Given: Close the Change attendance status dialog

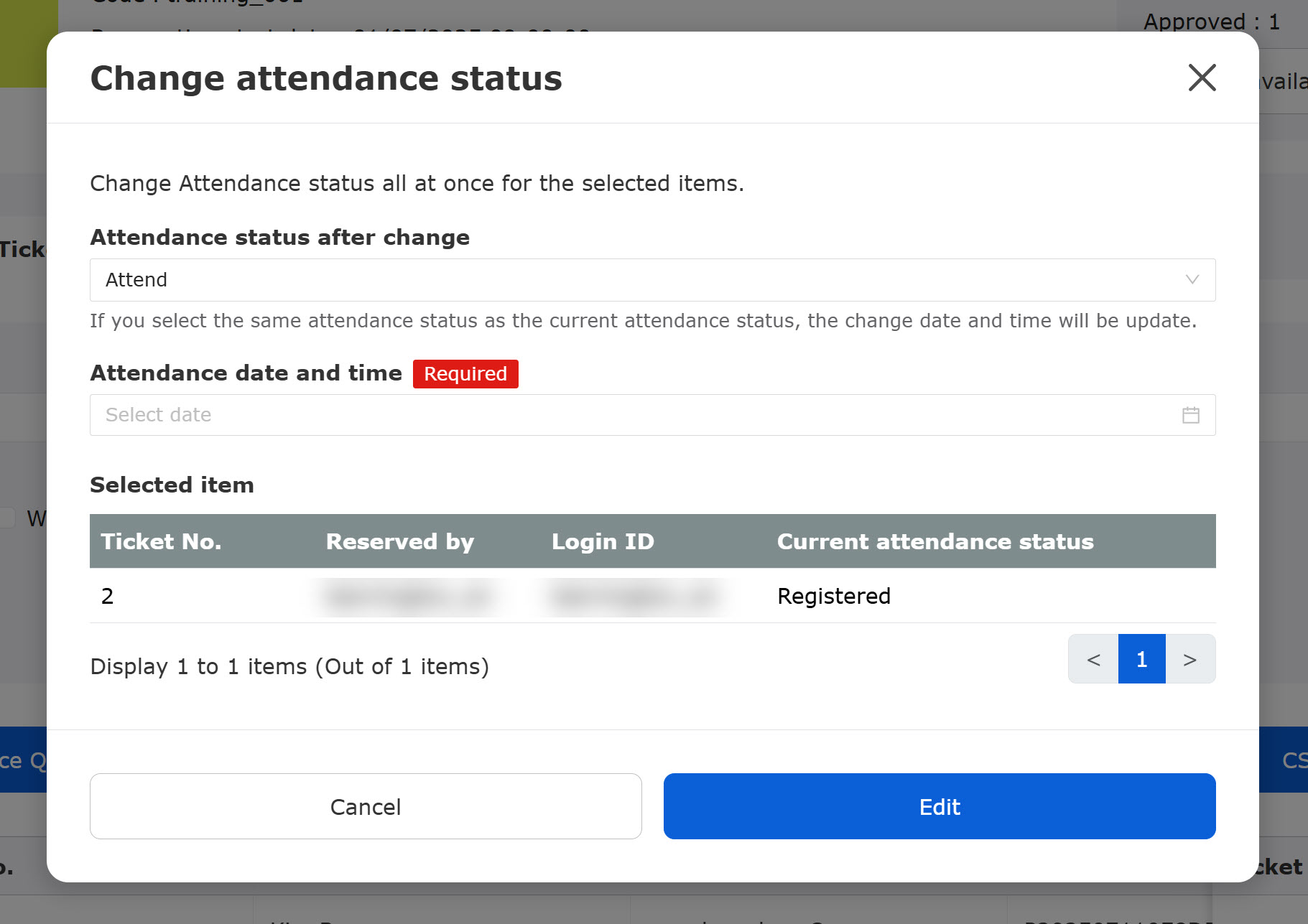Looking at the screenshot, I should 1202,78.
